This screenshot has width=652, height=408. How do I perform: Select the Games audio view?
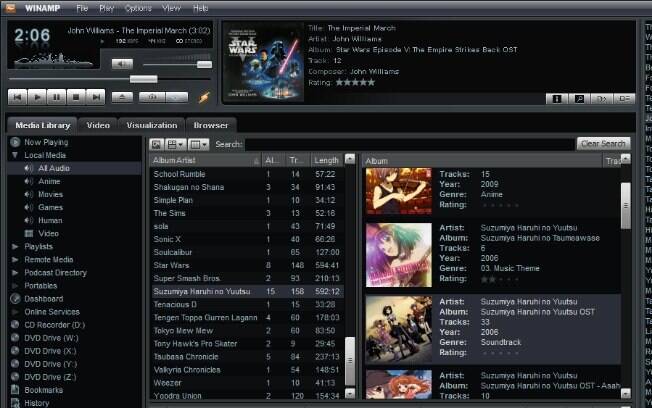pyautogui.click(x=50, y=207)
